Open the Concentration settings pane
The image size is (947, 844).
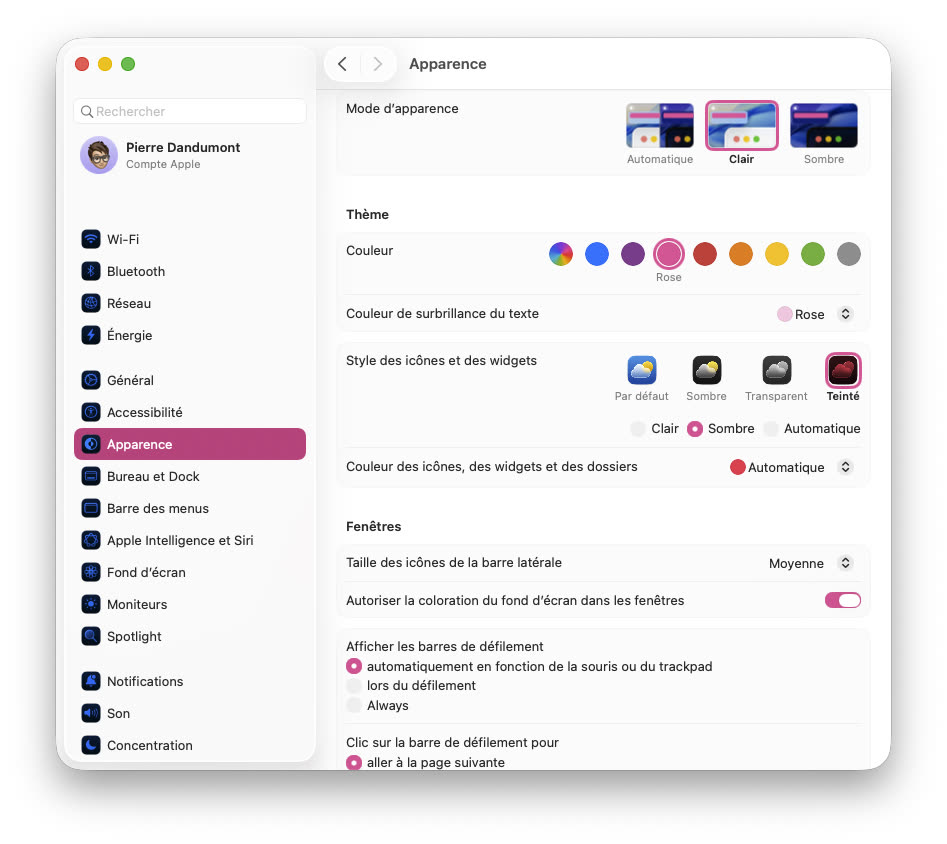[x=190, y=745]
